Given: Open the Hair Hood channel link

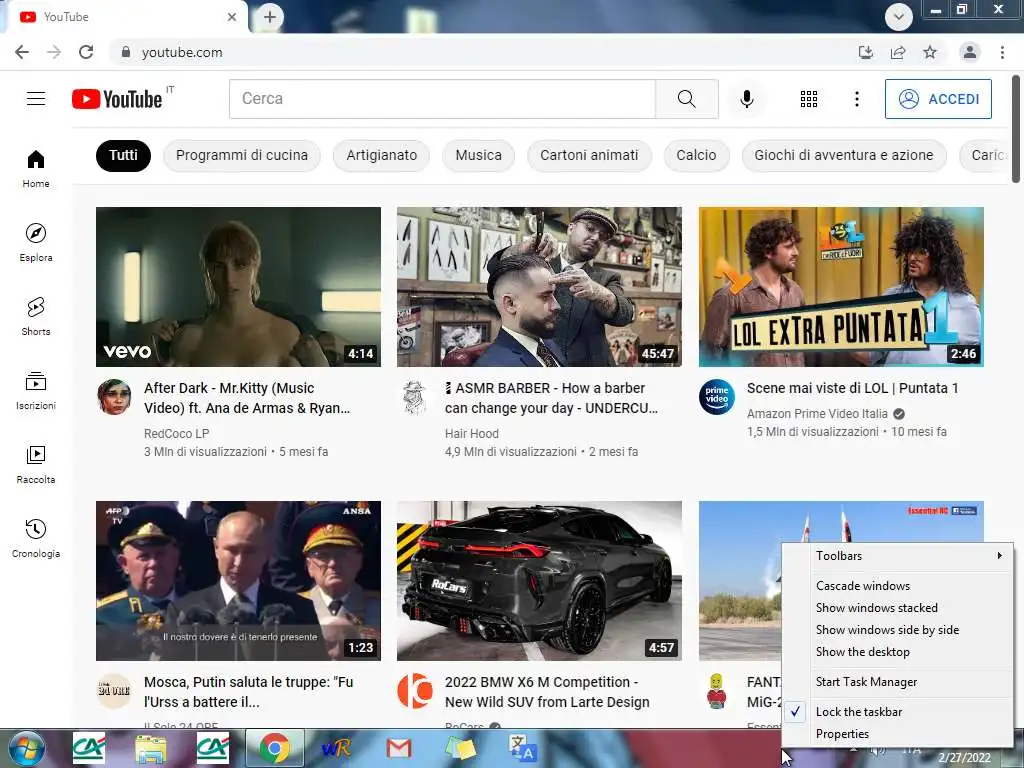Looking at the screenshot, I should click(472, 434).
